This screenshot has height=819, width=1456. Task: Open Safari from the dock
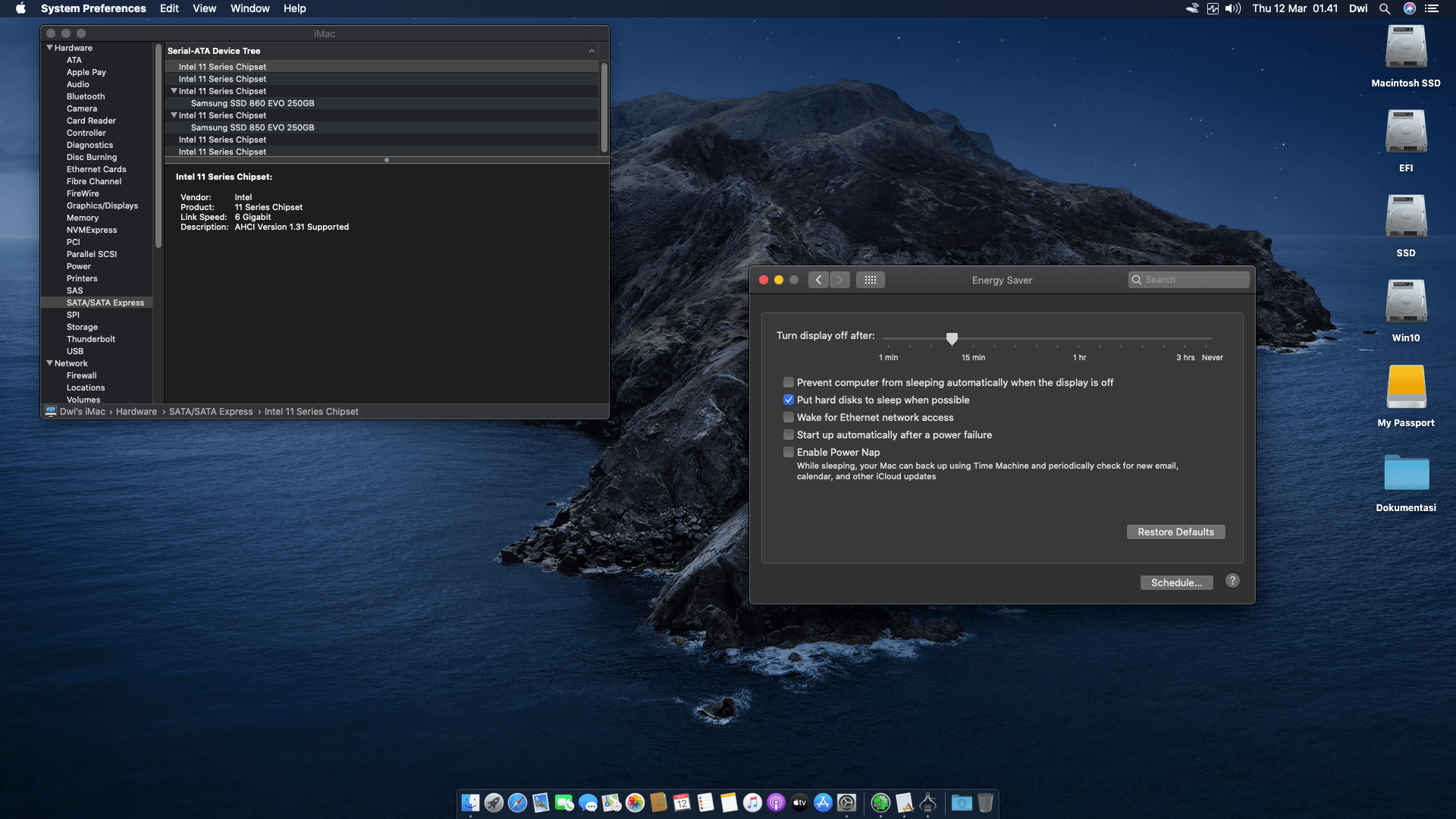click(x=517, y=802)
